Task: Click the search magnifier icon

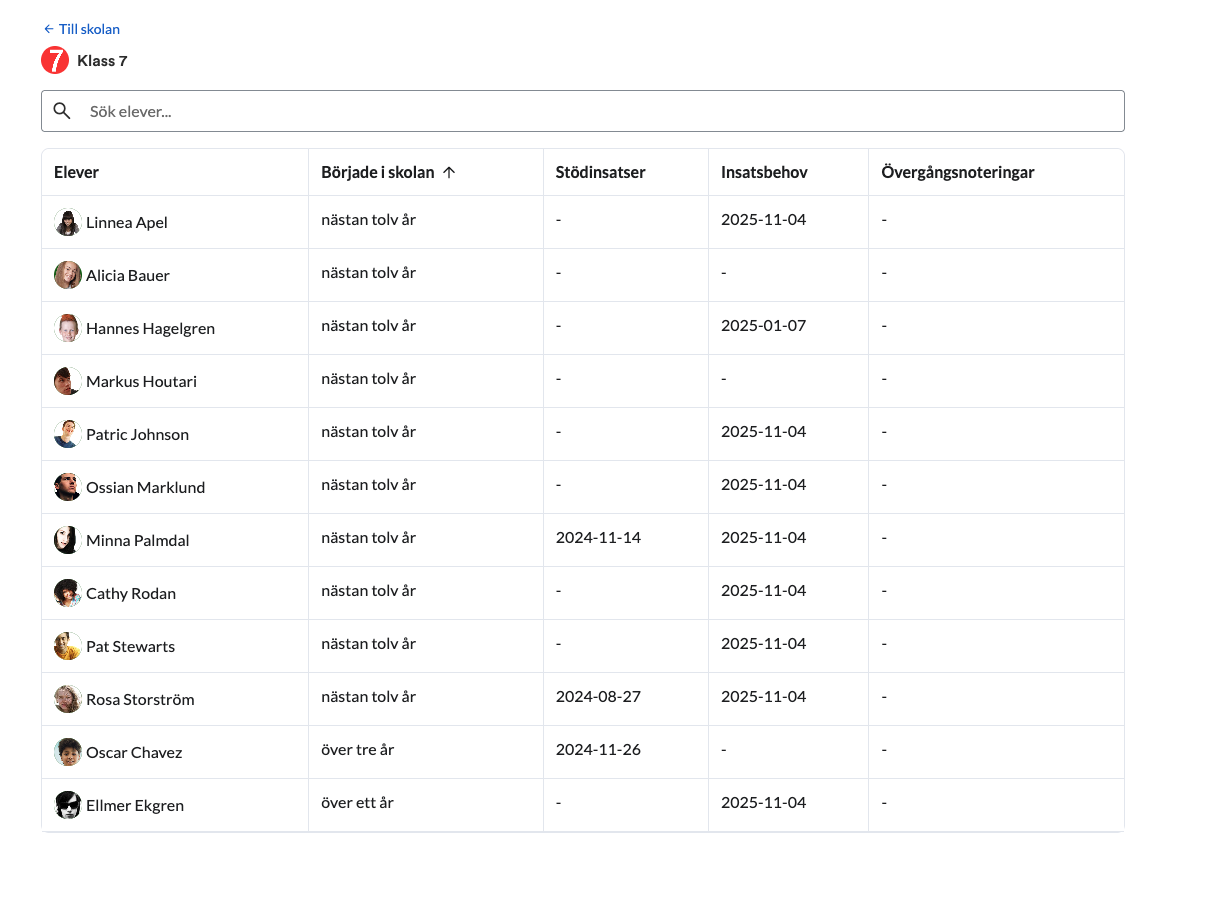Action: [62, 111]
